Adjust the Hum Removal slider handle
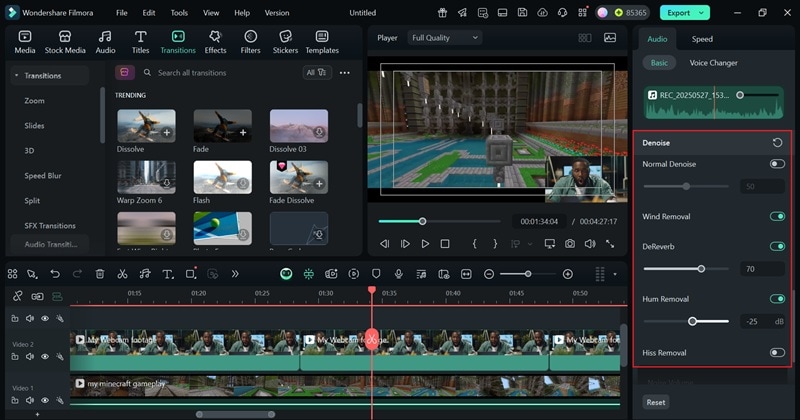 pyautogui.click(x=692, y=322)
